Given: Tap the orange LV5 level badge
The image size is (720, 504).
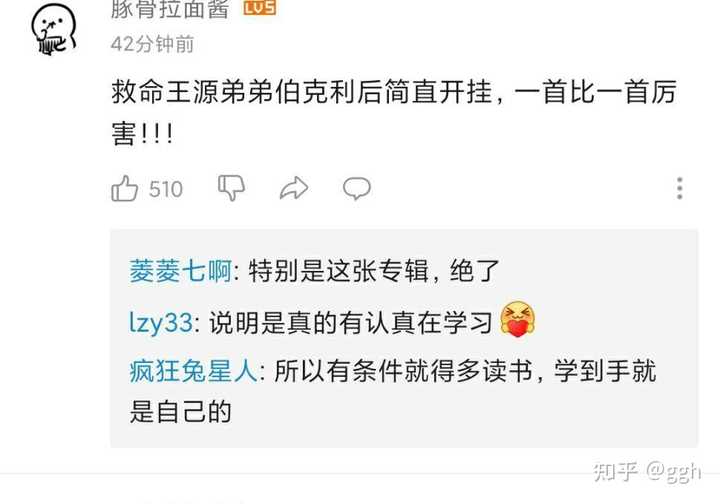Looking at the screenshot, I should [259, 7].
